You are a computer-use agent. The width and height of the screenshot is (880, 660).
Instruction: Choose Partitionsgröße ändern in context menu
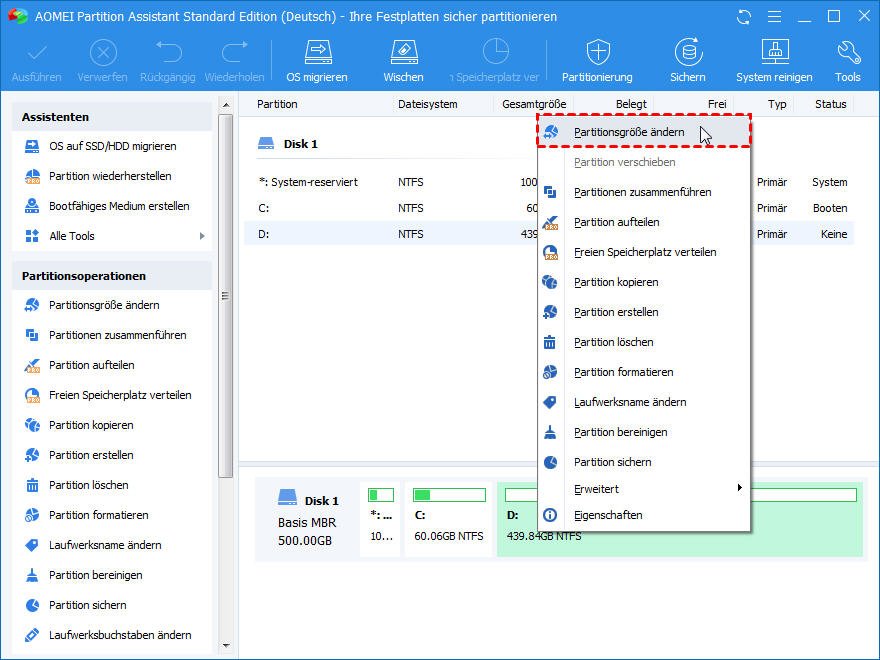(644, 132)
